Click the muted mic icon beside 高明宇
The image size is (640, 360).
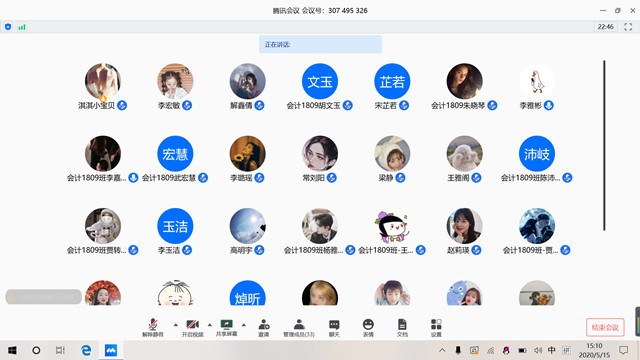click(259, 250)
